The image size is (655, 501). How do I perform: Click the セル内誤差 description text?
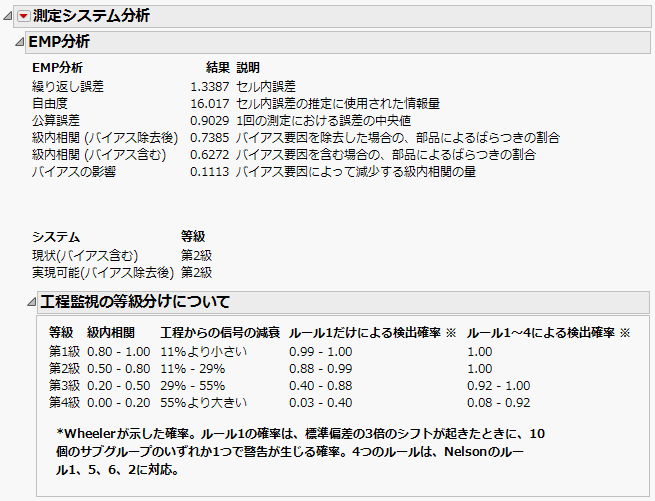click(266, 86)
